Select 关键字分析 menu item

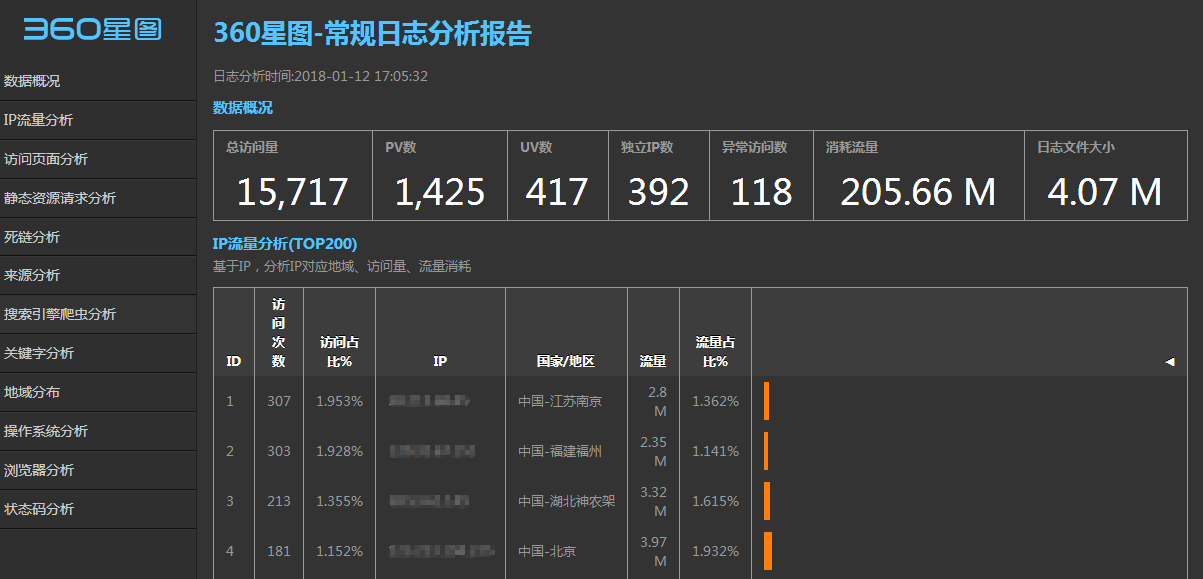pyautogui.click(x=98, y=353)
